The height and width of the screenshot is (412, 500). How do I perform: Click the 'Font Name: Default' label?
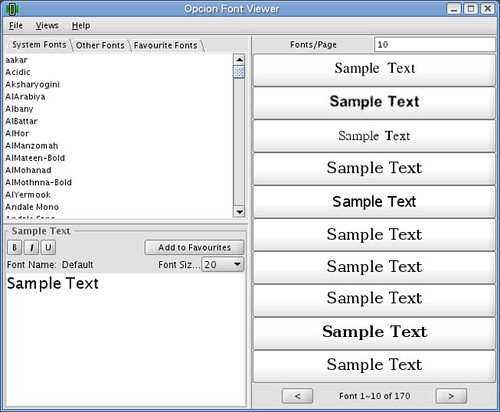pyautogui.click(x=50, y=265)
